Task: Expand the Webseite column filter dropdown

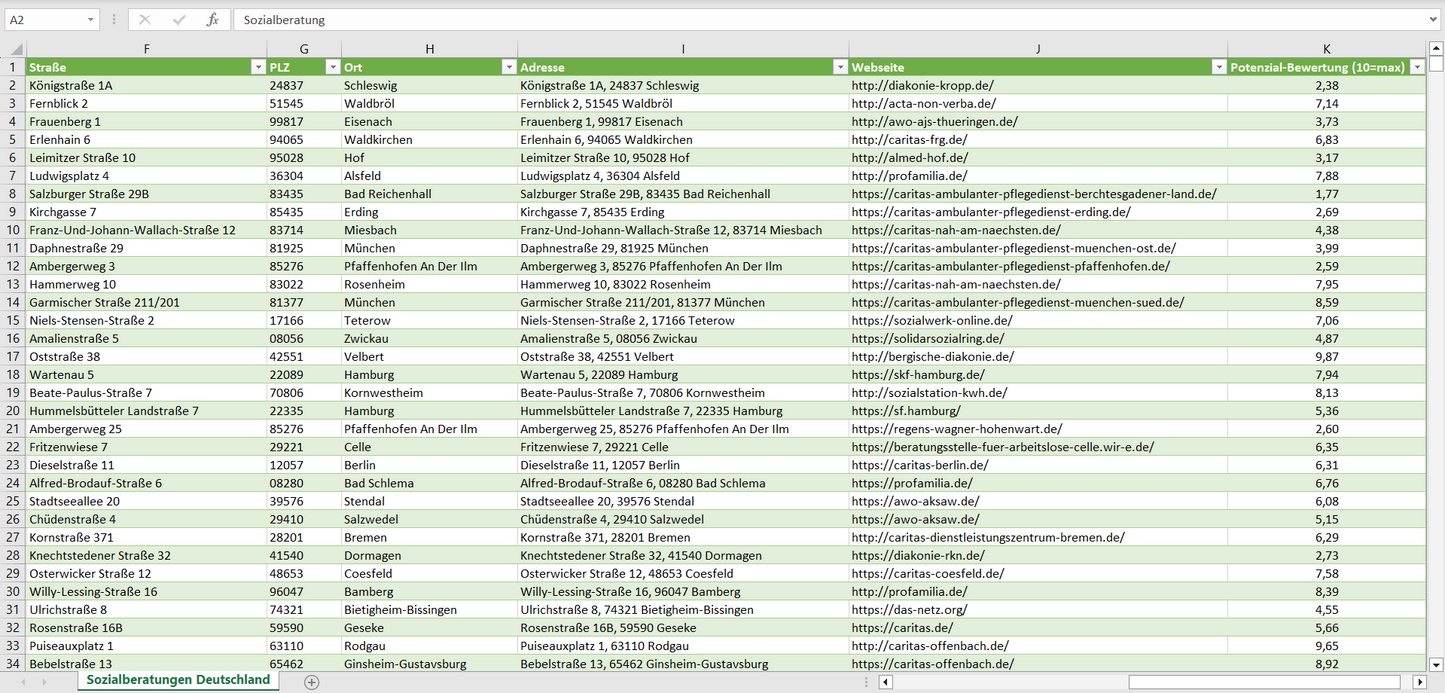Action: (1218, 67)
